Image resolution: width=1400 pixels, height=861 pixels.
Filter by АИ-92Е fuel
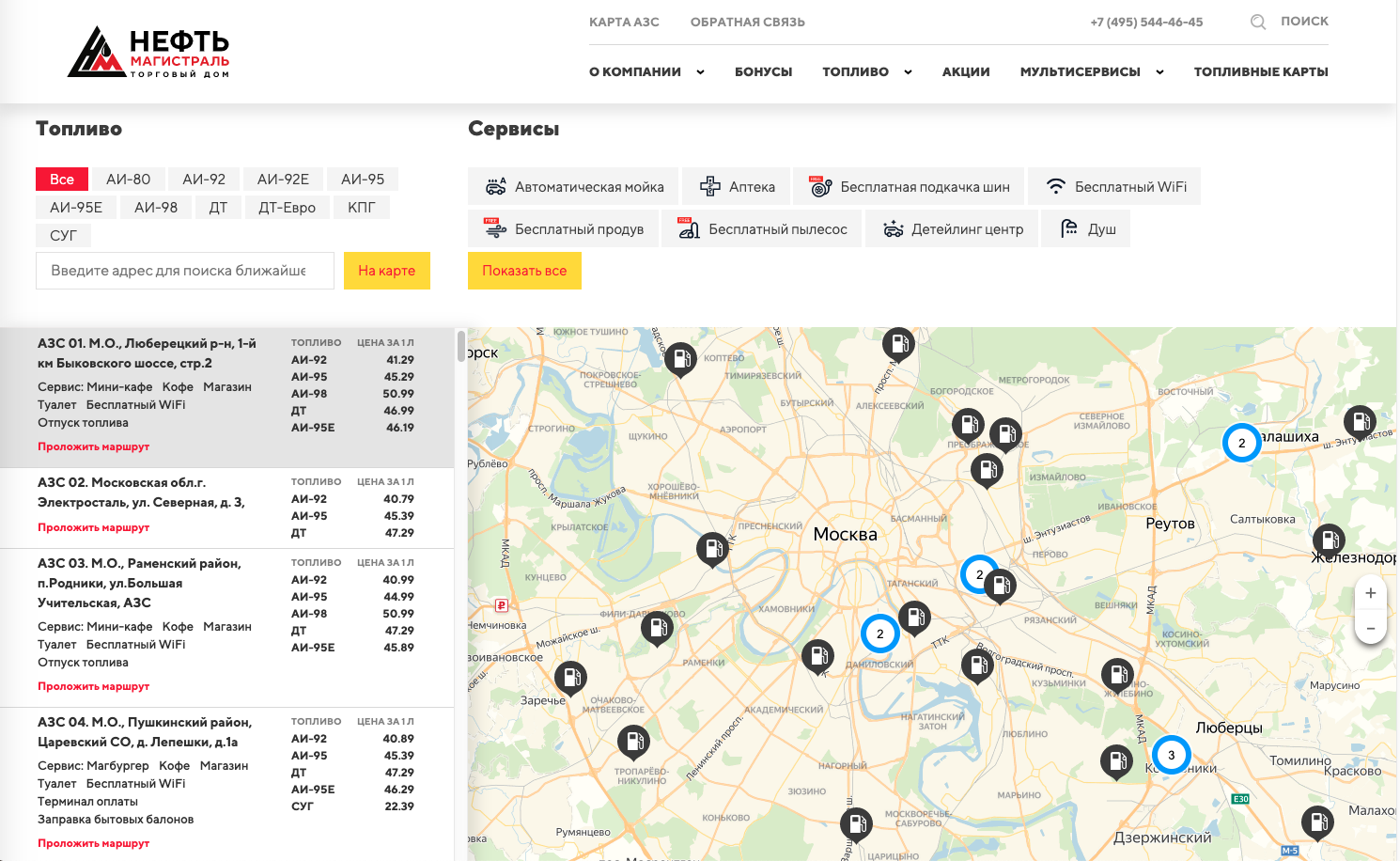pos(283,179)
